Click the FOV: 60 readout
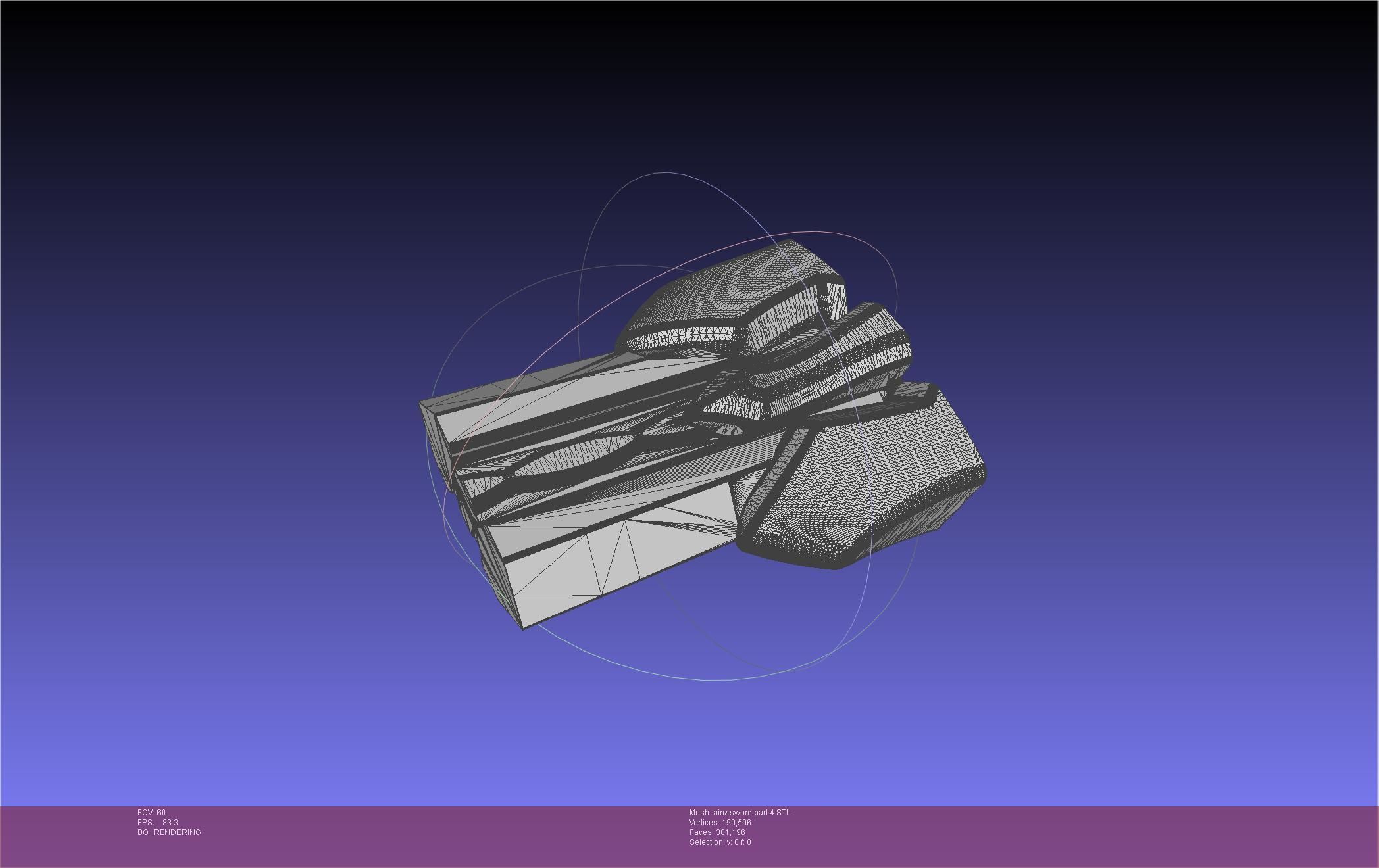 tap(151, 813)
